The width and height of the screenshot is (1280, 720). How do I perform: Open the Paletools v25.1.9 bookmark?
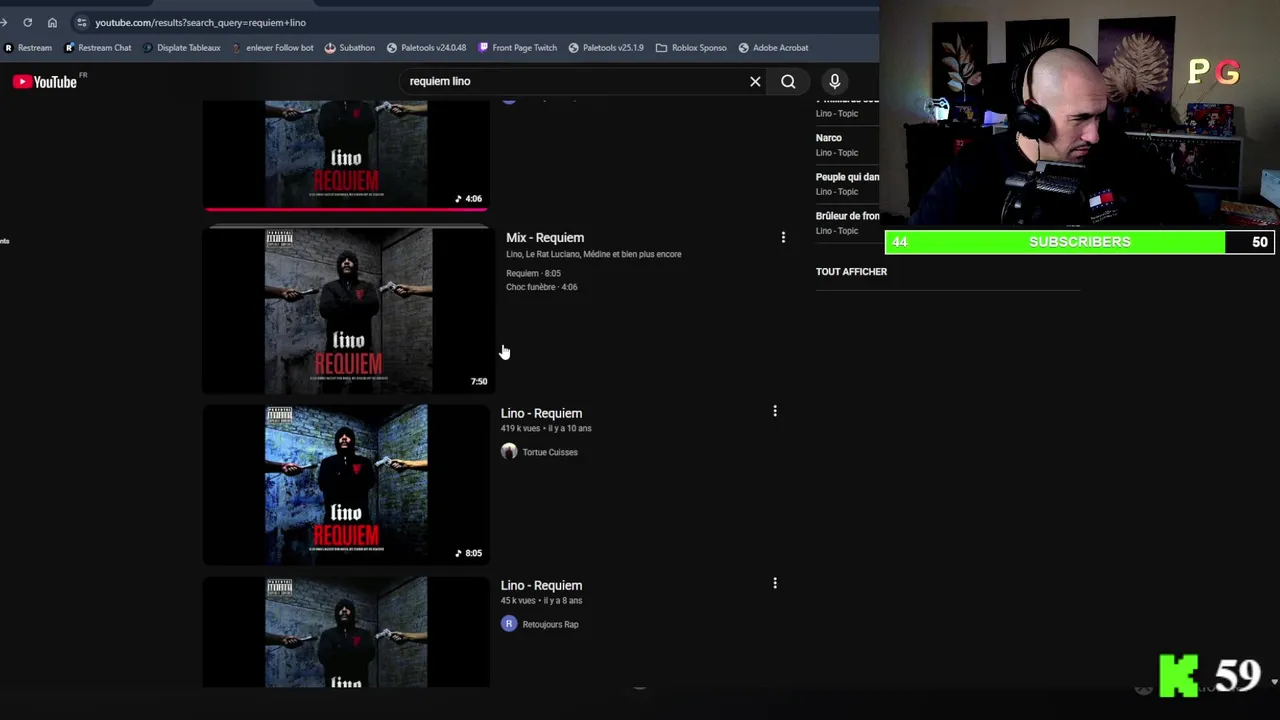(x=606, y=47)
